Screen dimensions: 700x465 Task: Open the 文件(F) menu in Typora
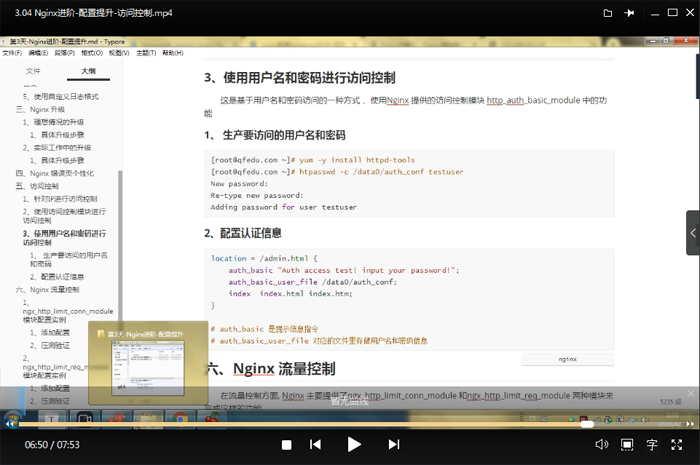click(x=11, y=52)
